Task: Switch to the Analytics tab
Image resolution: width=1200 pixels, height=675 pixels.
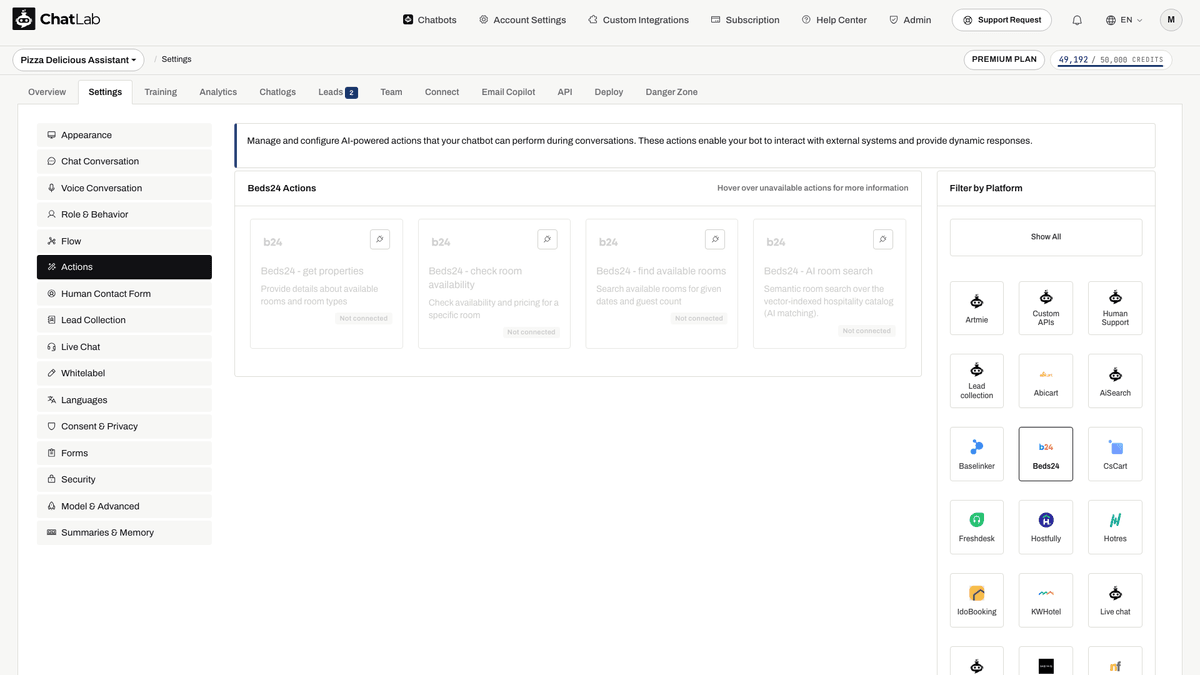Action: click(218, 92)
